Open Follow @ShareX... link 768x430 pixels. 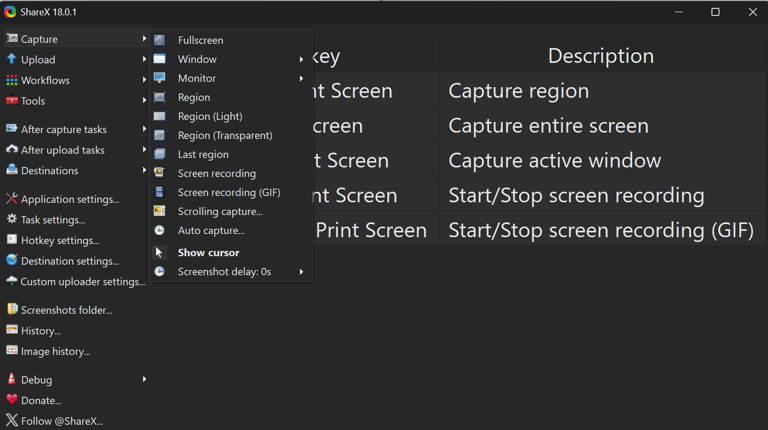76,421
